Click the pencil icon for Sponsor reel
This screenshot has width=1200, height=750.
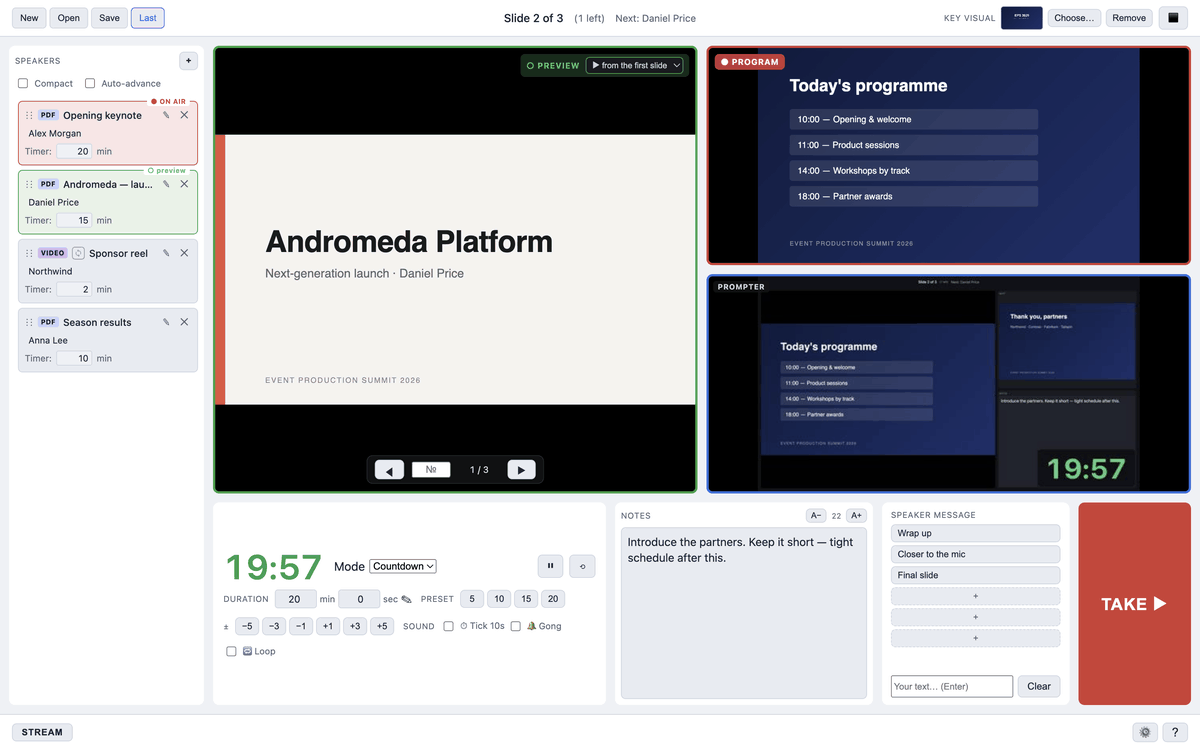[166, 253]
